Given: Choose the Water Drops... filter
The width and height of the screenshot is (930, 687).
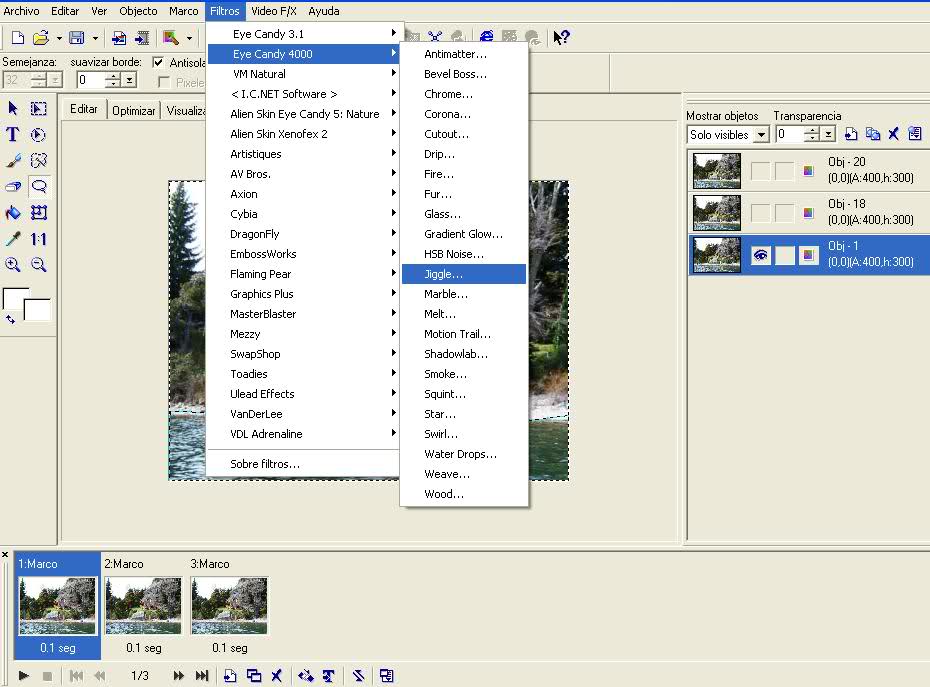Looking at the screenshot, I should (x=464, y=454).
